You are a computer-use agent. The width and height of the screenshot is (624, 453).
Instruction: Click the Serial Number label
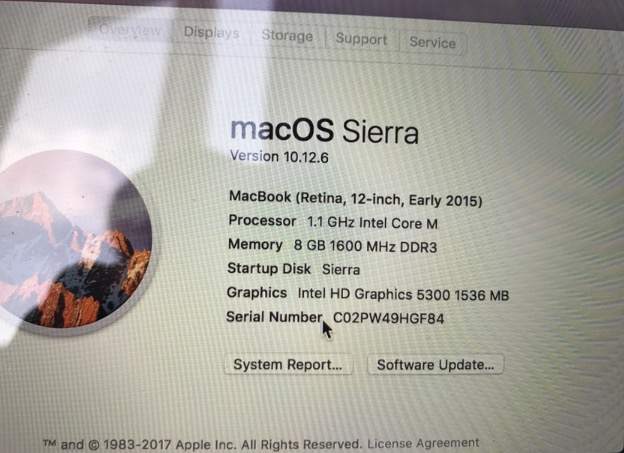[274, 317]
